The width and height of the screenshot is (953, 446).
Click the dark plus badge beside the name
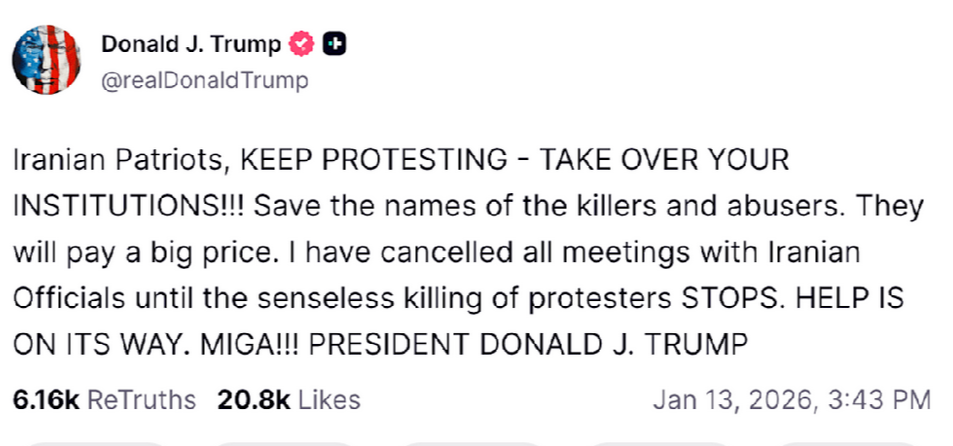pos(335,44)
